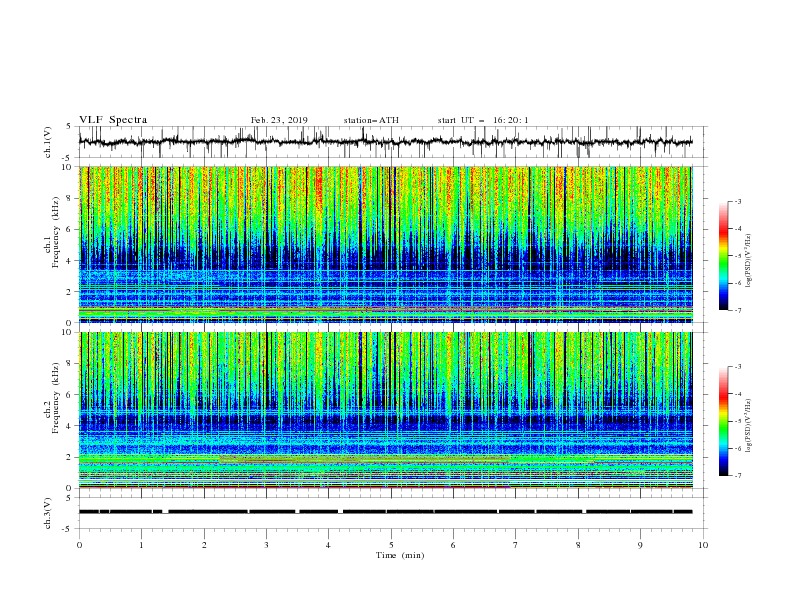Click the ch.1 voltage waveform trace
The image size is (792, 612).
tap(386, 142)
